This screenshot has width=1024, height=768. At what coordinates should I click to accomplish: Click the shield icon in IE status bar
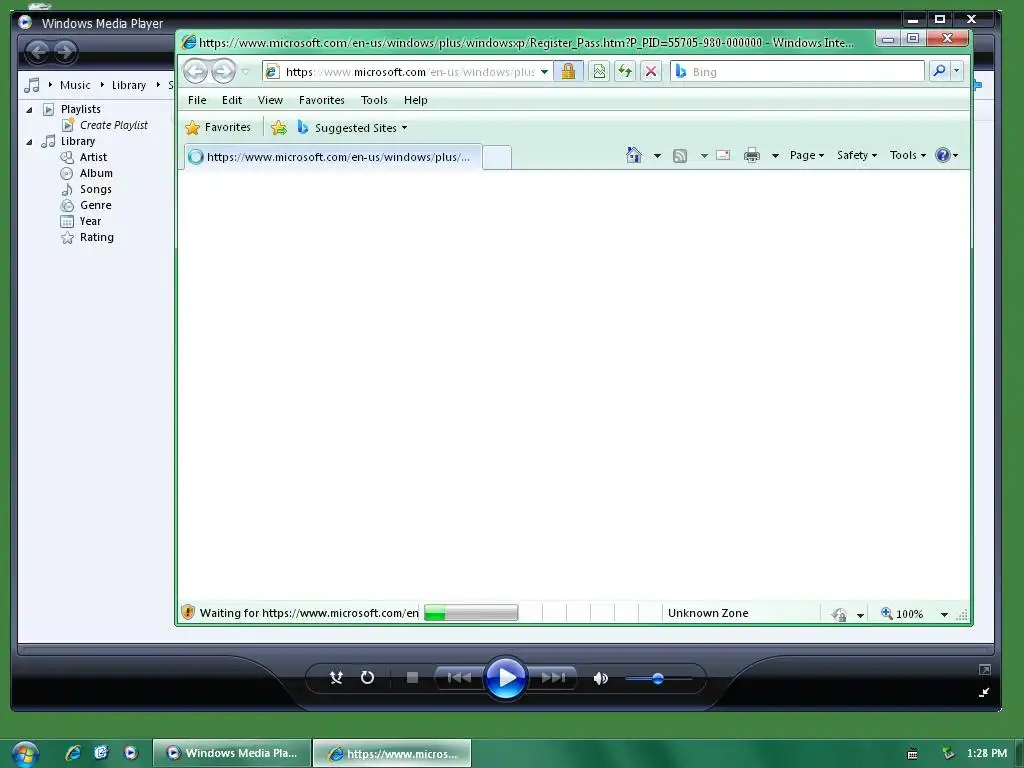[188, 613]
